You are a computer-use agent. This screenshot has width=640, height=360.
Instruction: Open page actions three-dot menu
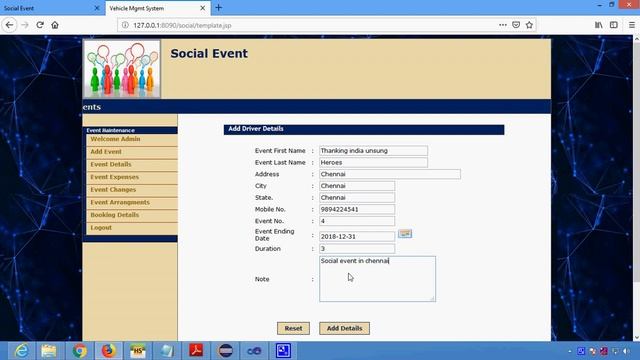503,25
